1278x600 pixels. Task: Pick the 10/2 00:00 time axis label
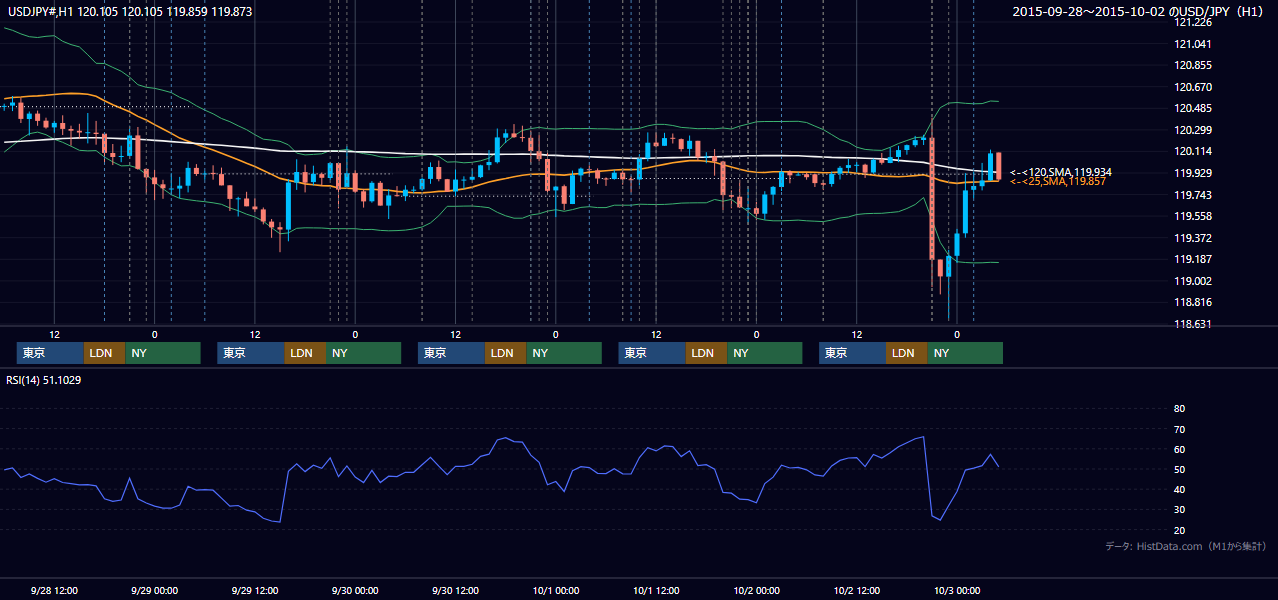[x=756, y=590]
